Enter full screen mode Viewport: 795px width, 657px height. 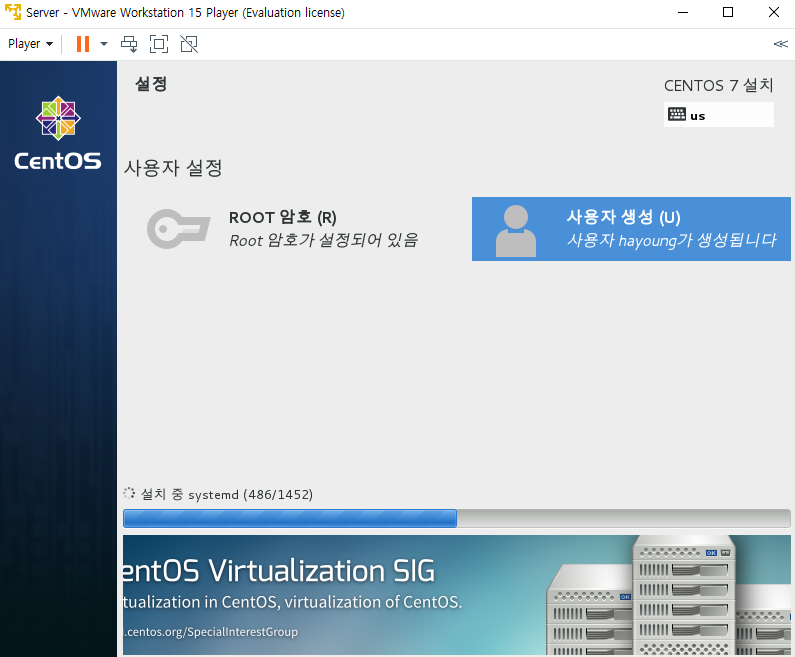pyautogui.click(x=159, y=44)
